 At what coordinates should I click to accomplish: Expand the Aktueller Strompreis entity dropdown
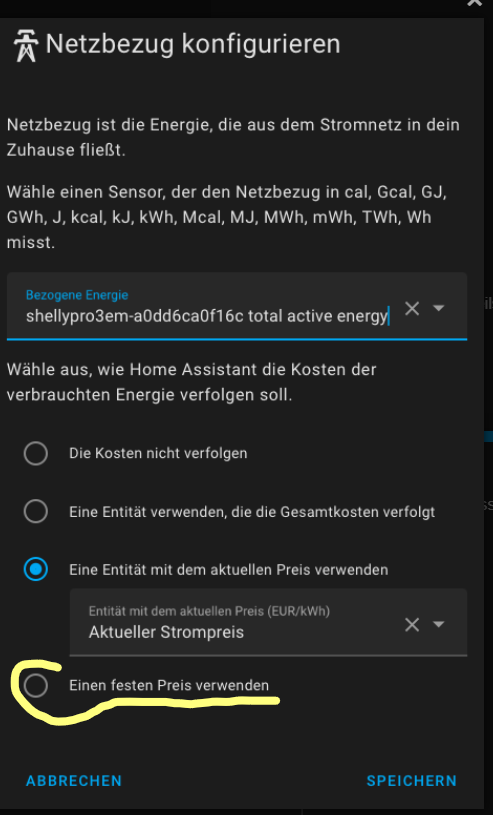(439, 624)
